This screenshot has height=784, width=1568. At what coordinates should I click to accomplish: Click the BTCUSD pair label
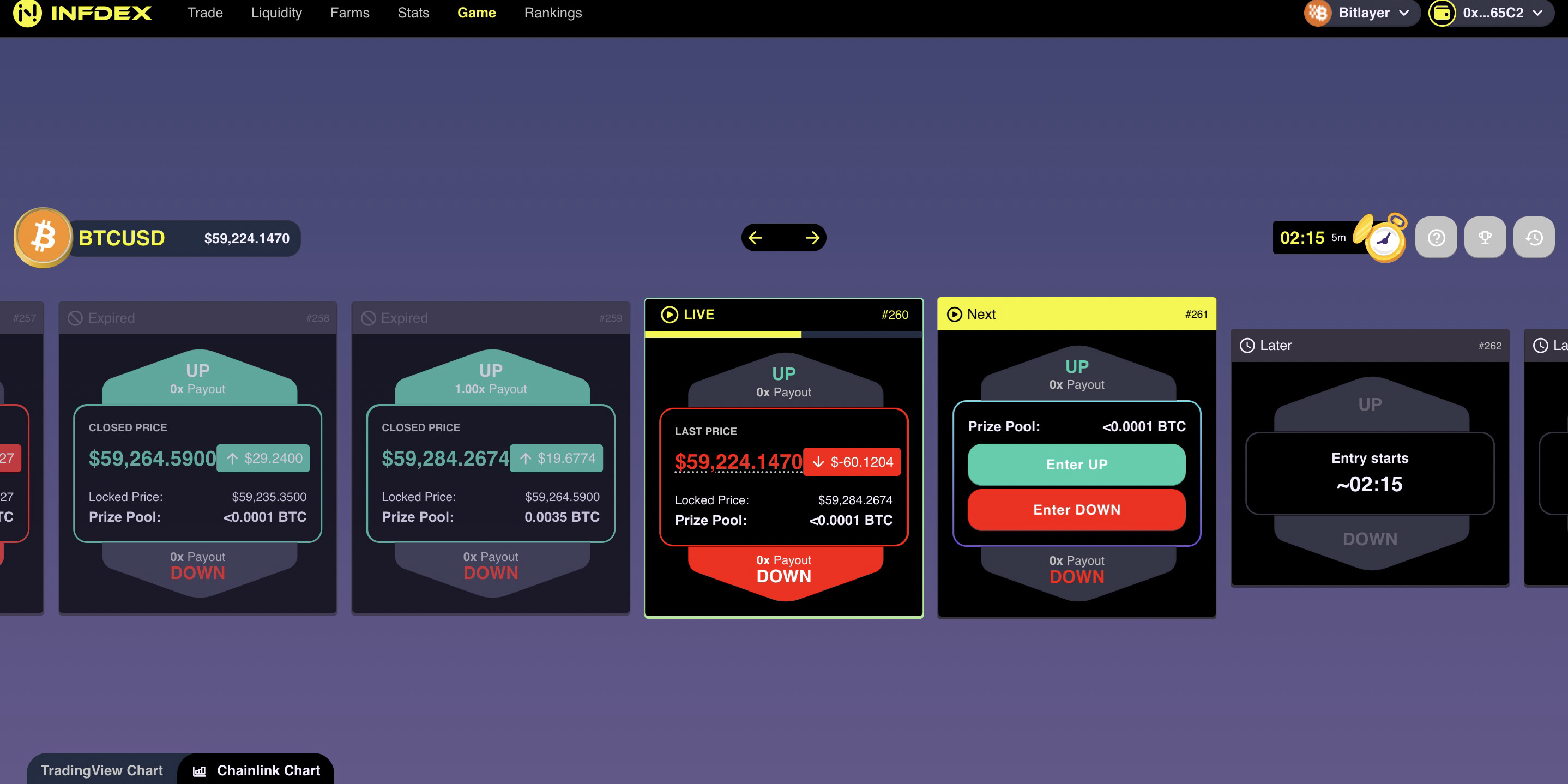click(x=121, y=238)
